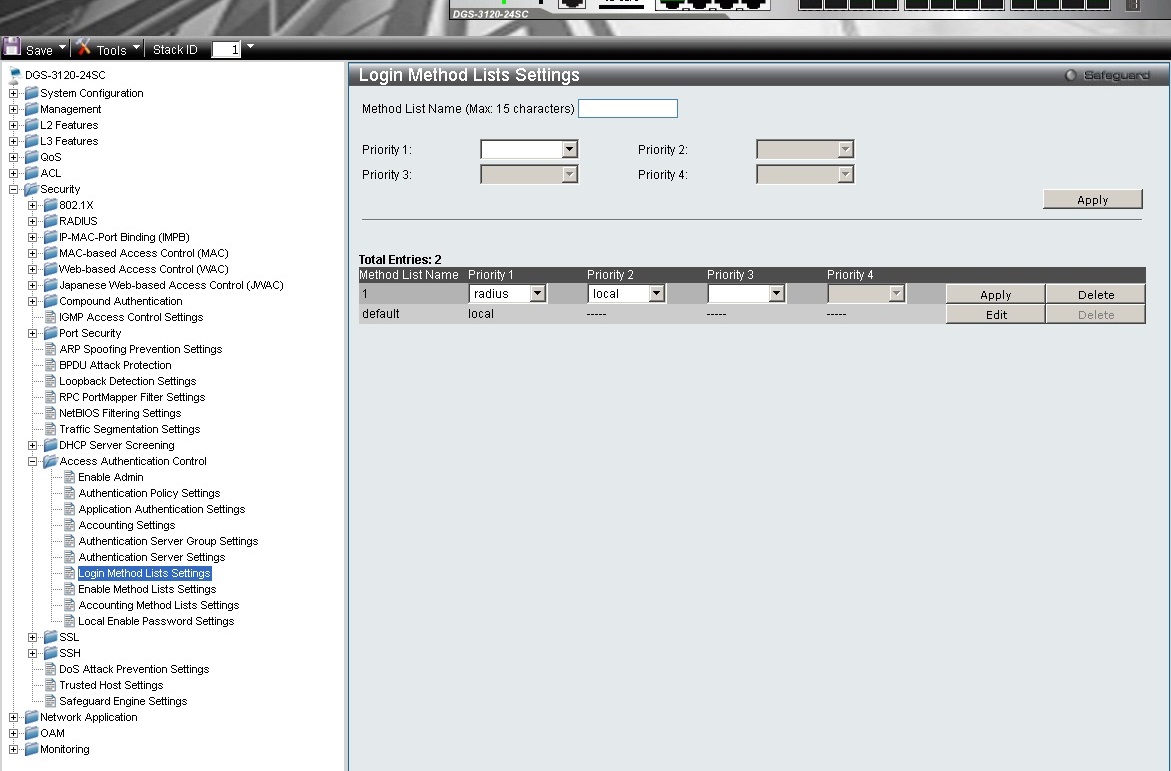
Task: Collapse the Security tree node
Action: coord(14,189)
